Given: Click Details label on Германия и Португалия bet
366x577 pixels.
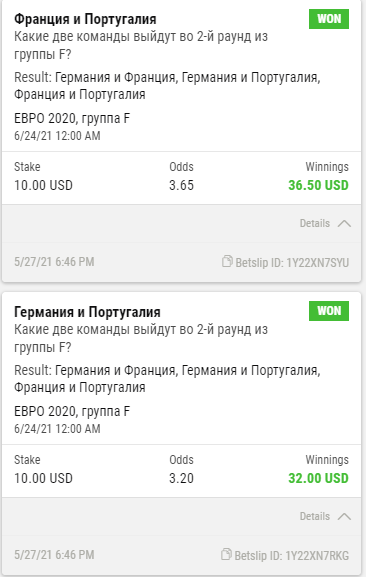Looking at the screenshot, I should pos(315,516).
